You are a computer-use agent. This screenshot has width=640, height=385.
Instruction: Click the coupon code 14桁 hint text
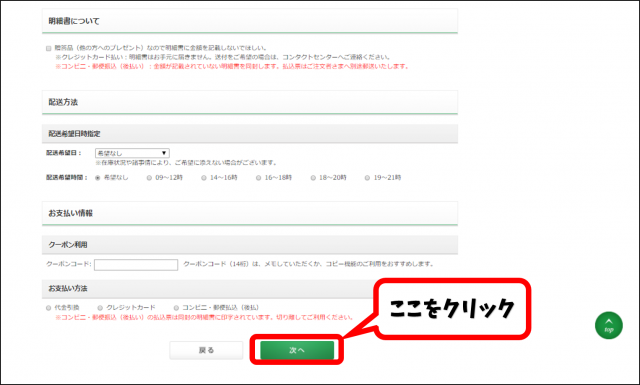[x=308, y=264]
